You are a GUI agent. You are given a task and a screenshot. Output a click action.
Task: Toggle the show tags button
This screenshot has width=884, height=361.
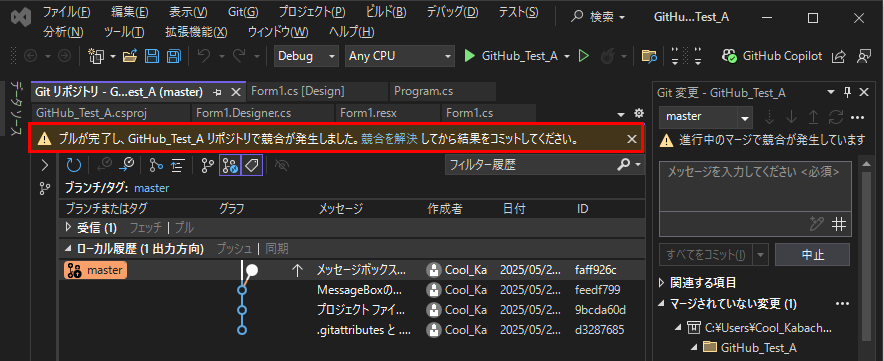[252, 165]
